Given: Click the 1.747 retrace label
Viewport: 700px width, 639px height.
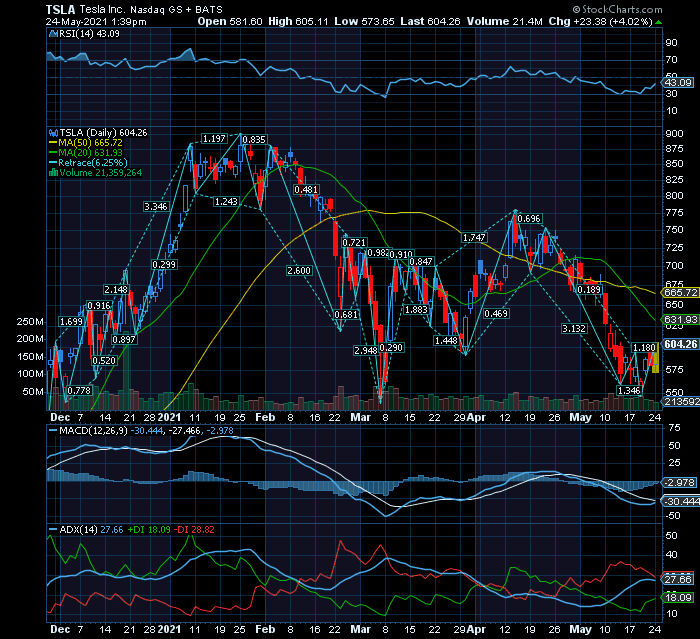Looking at the screenshot, I should [474, 238].
